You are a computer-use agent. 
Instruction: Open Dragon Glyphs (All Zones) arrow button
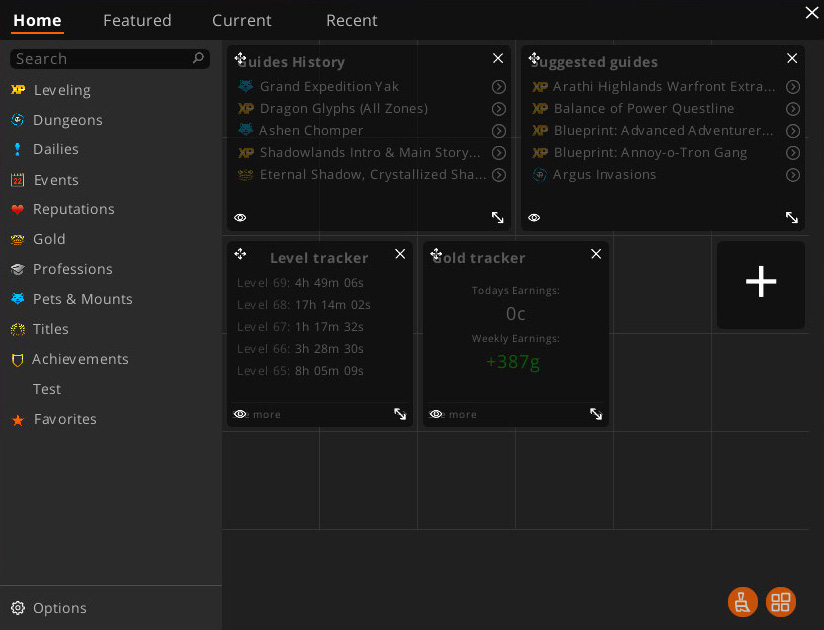tap(499, 109)
